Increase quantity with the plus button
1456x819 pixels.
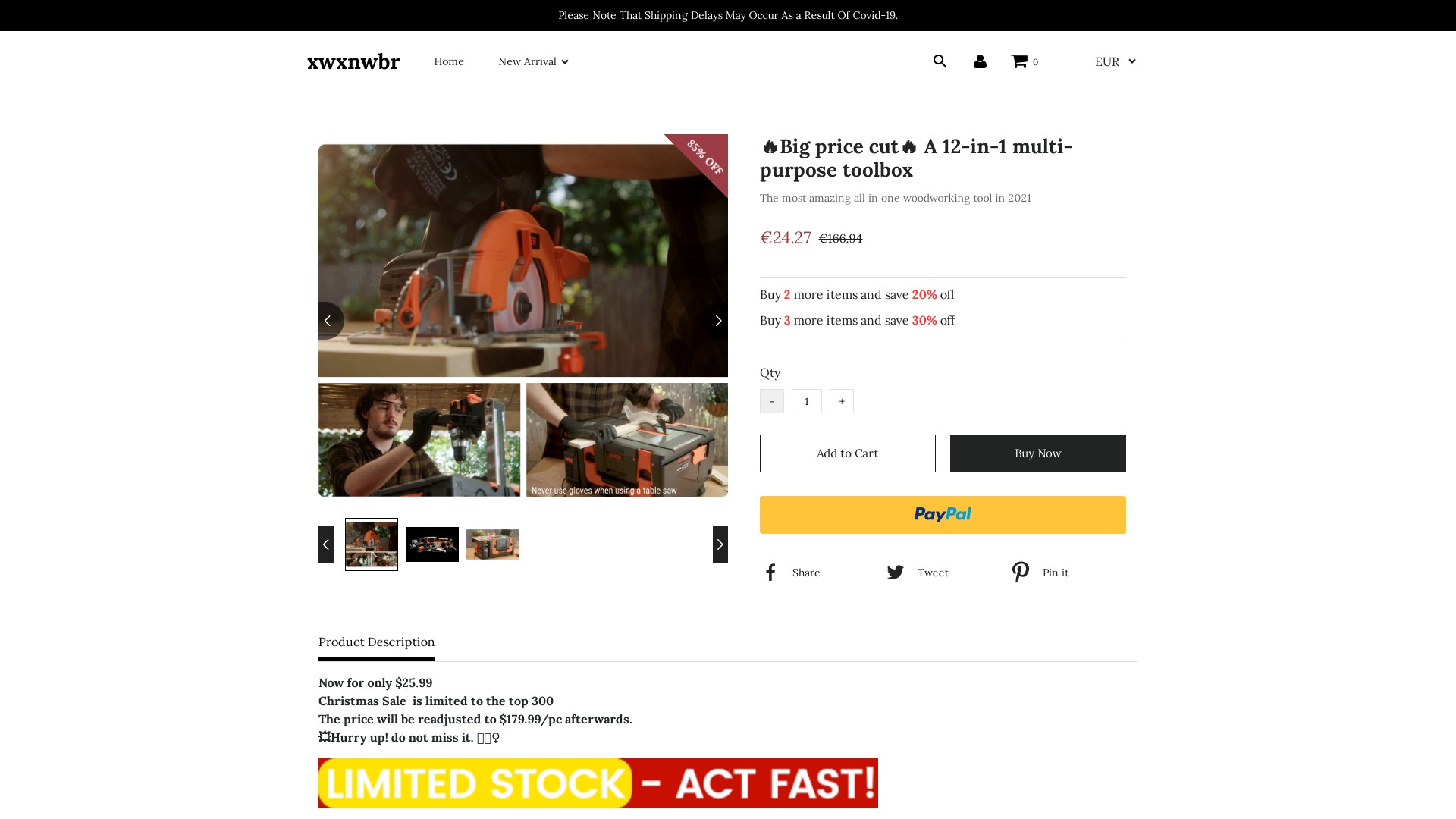[x=842, y=401]
